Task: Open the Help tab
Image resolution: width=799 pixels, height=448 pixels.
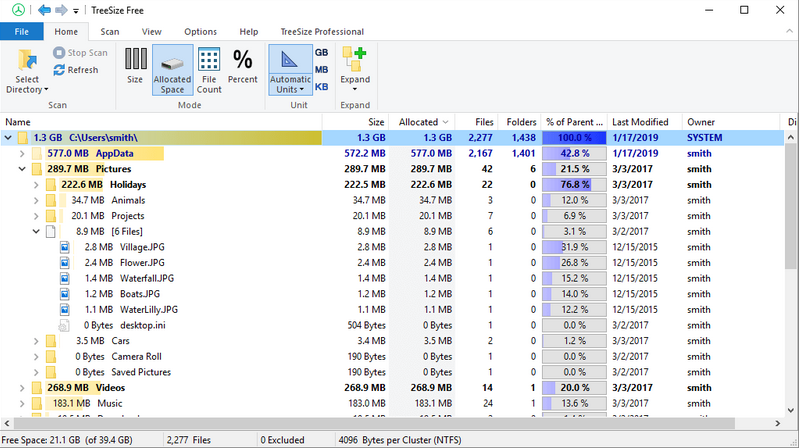Action: pos(249,32)
